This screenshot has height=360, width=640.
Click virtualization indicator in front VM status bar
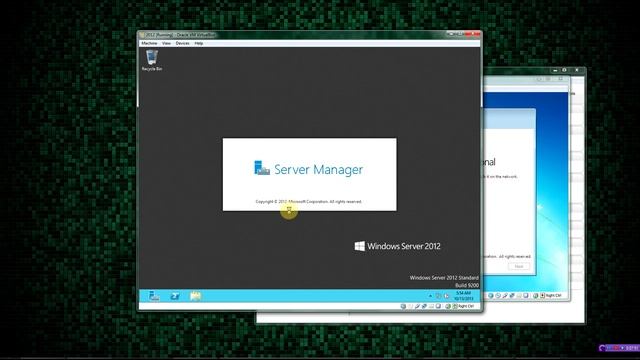(448, 306)
